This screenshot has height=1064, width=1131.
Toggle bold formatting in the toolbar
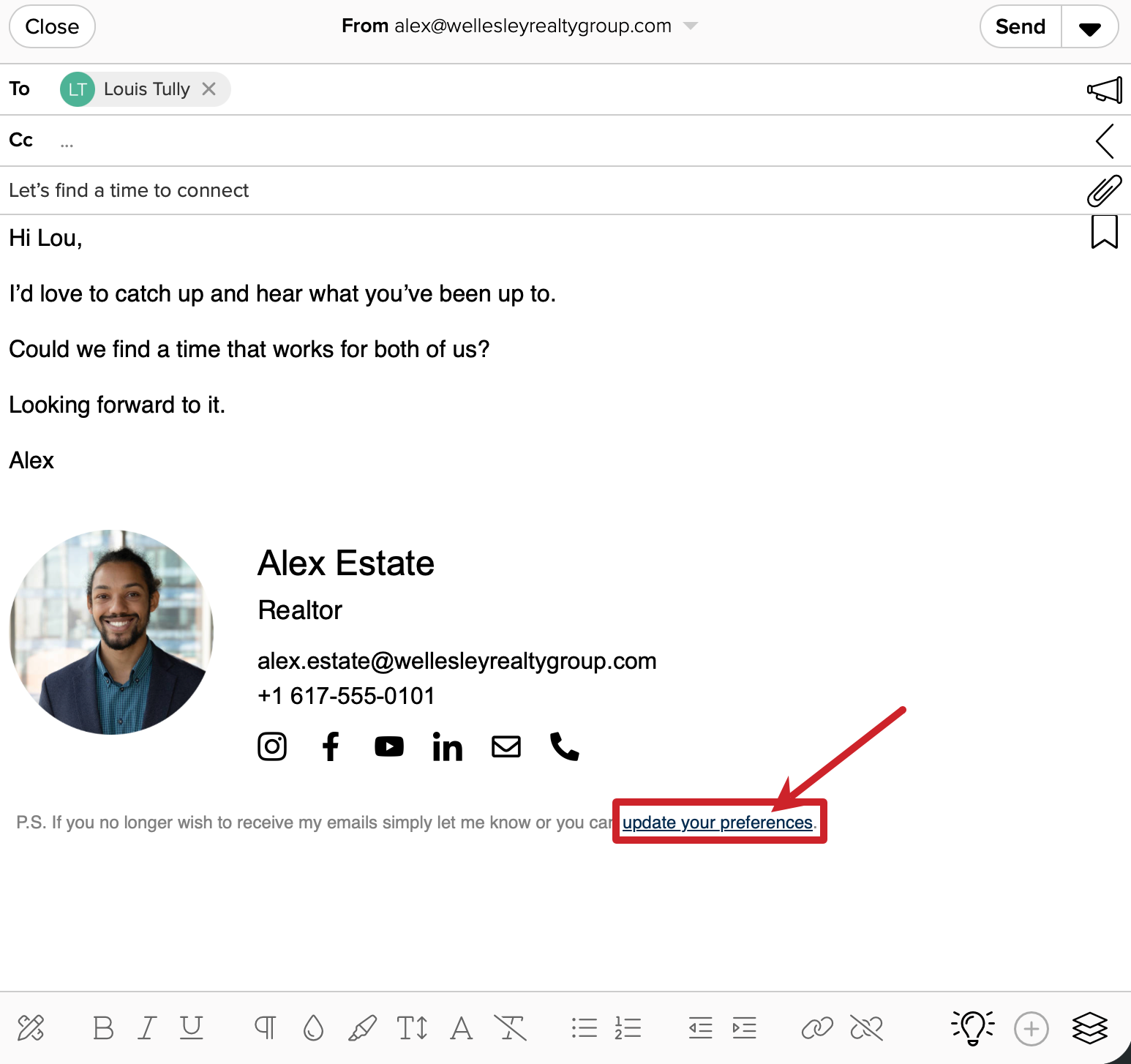click(x=102, y=1027)
